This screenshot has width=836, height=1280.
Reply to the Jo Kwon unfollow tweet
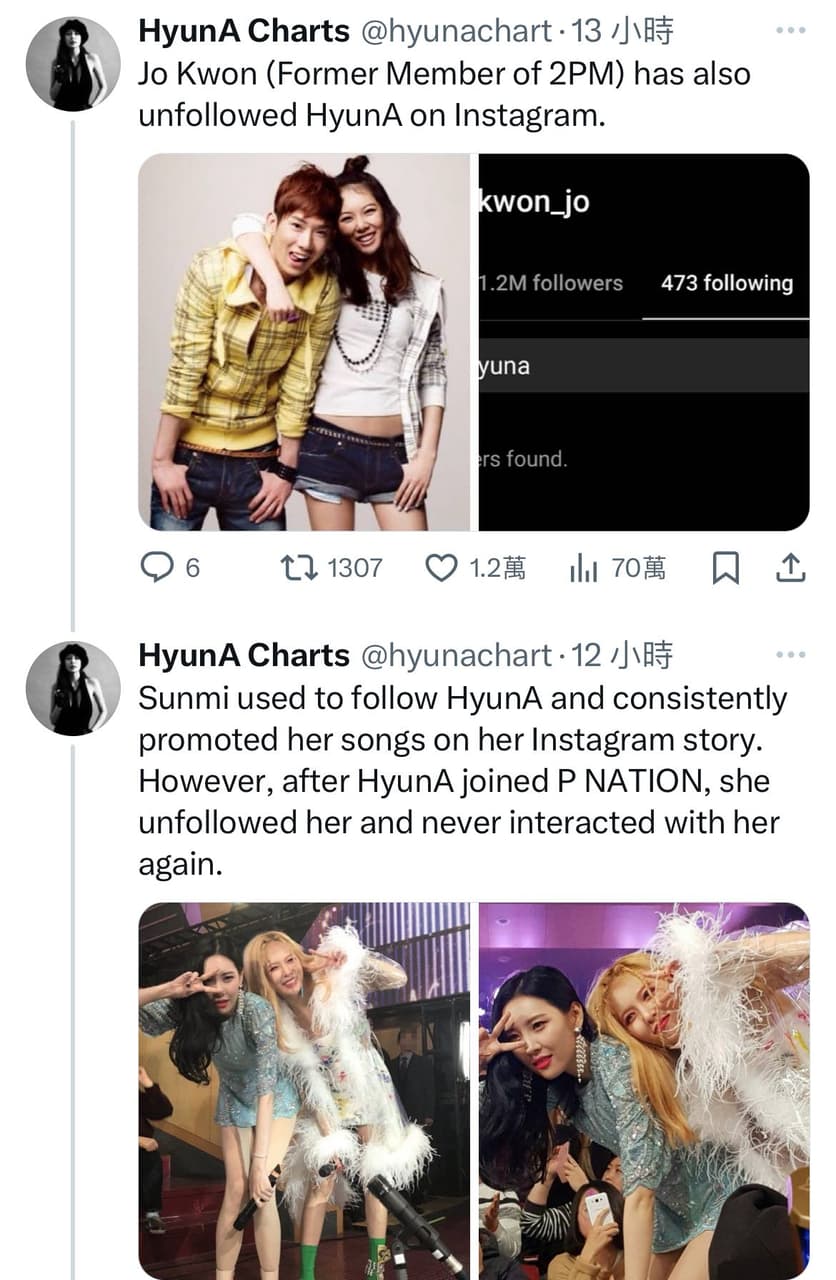point(156,568)
